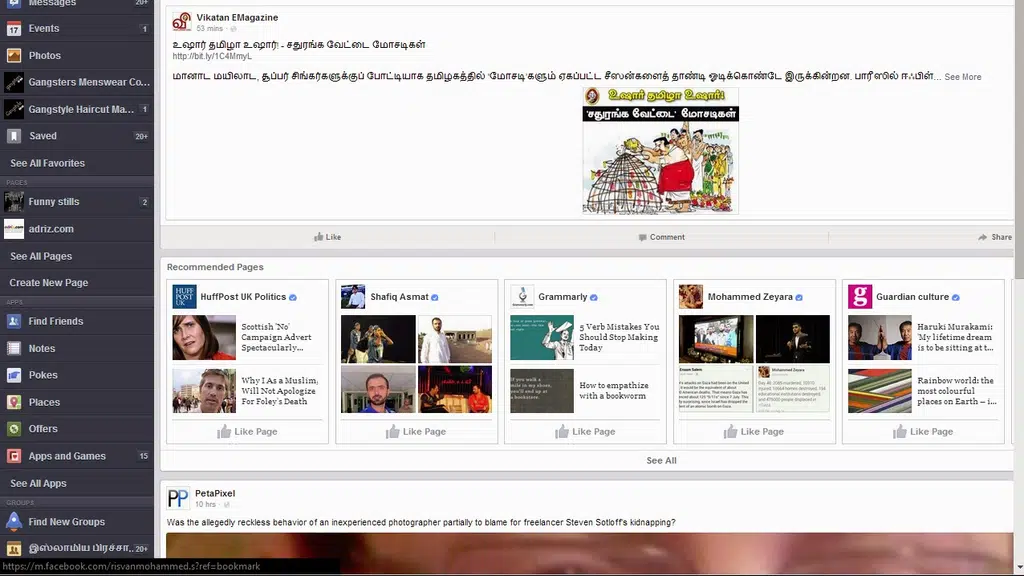Open Haruki Murakami article
The image size is (1024, 576).
955,337
